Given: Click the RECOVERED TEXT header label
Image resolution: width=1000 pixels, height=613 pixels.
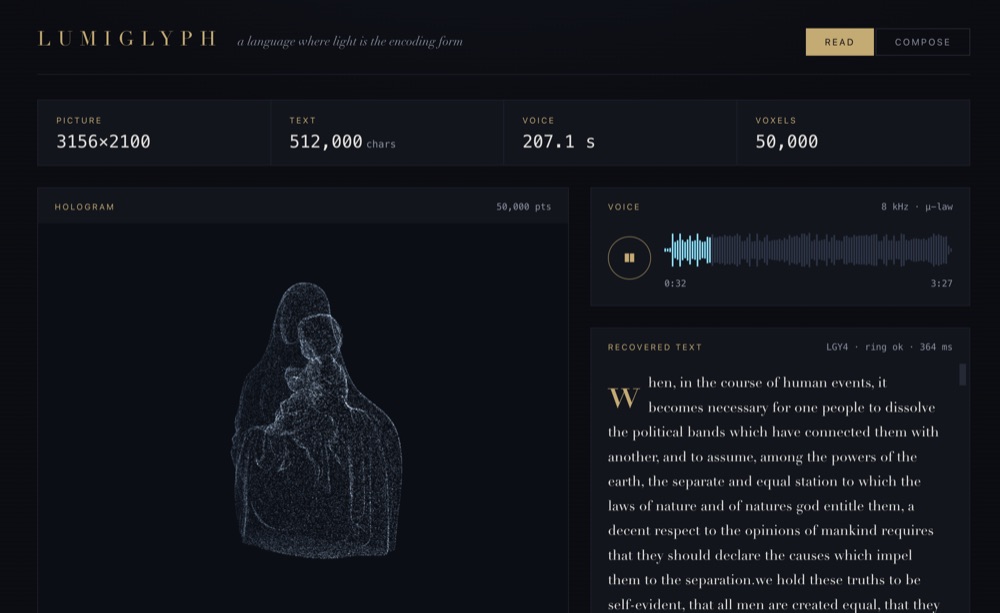Looking at the screenshot, I should pos(654,347).
